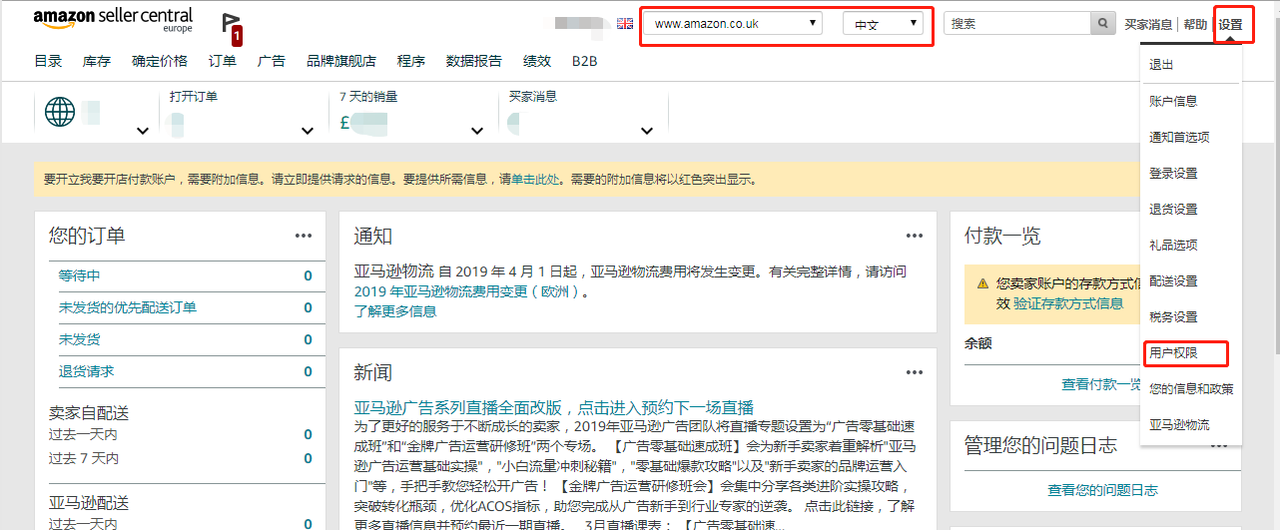Open the B2B menu
This screenshot has width=1280, height=530.
tap(585, 61)
